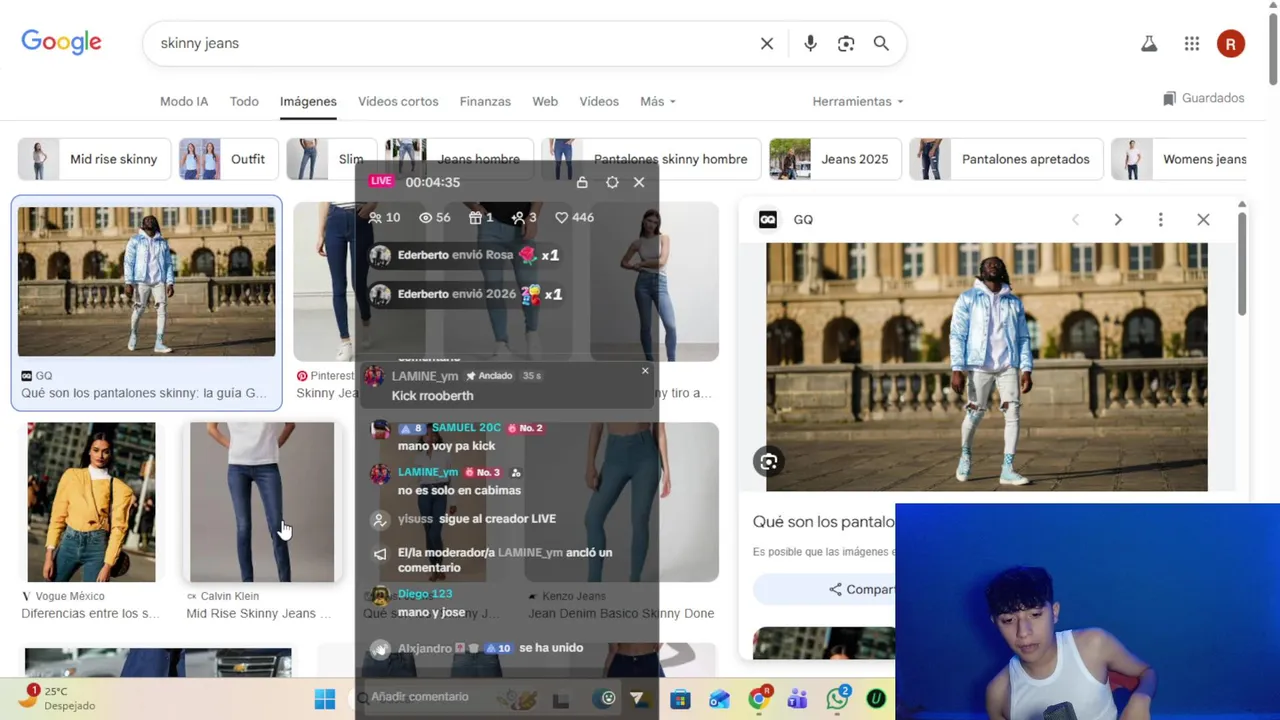Image resolution: width=1280 pixels, height=720 pixels.
Task: Switch to the Videos cortos tab
Action: 398,101
